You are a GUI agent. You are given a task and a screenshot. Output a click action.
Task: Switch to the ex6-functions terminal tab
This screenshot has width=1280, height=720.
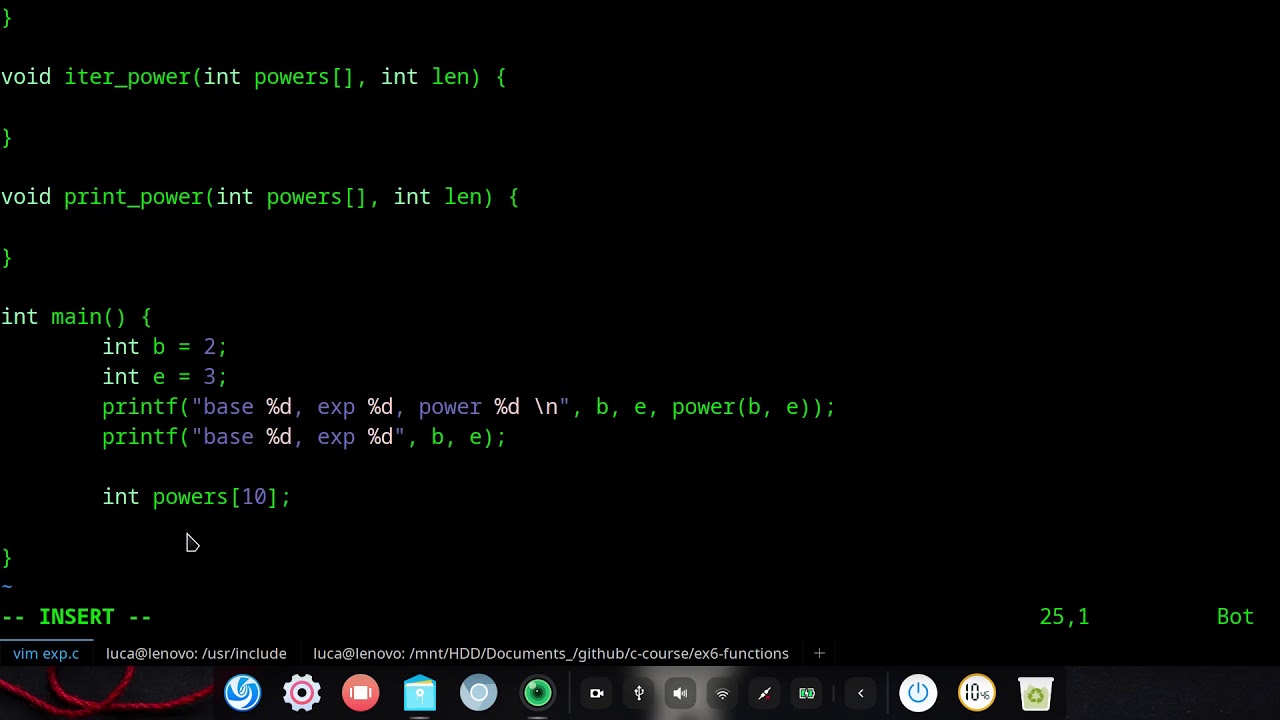tap(551, 653)
